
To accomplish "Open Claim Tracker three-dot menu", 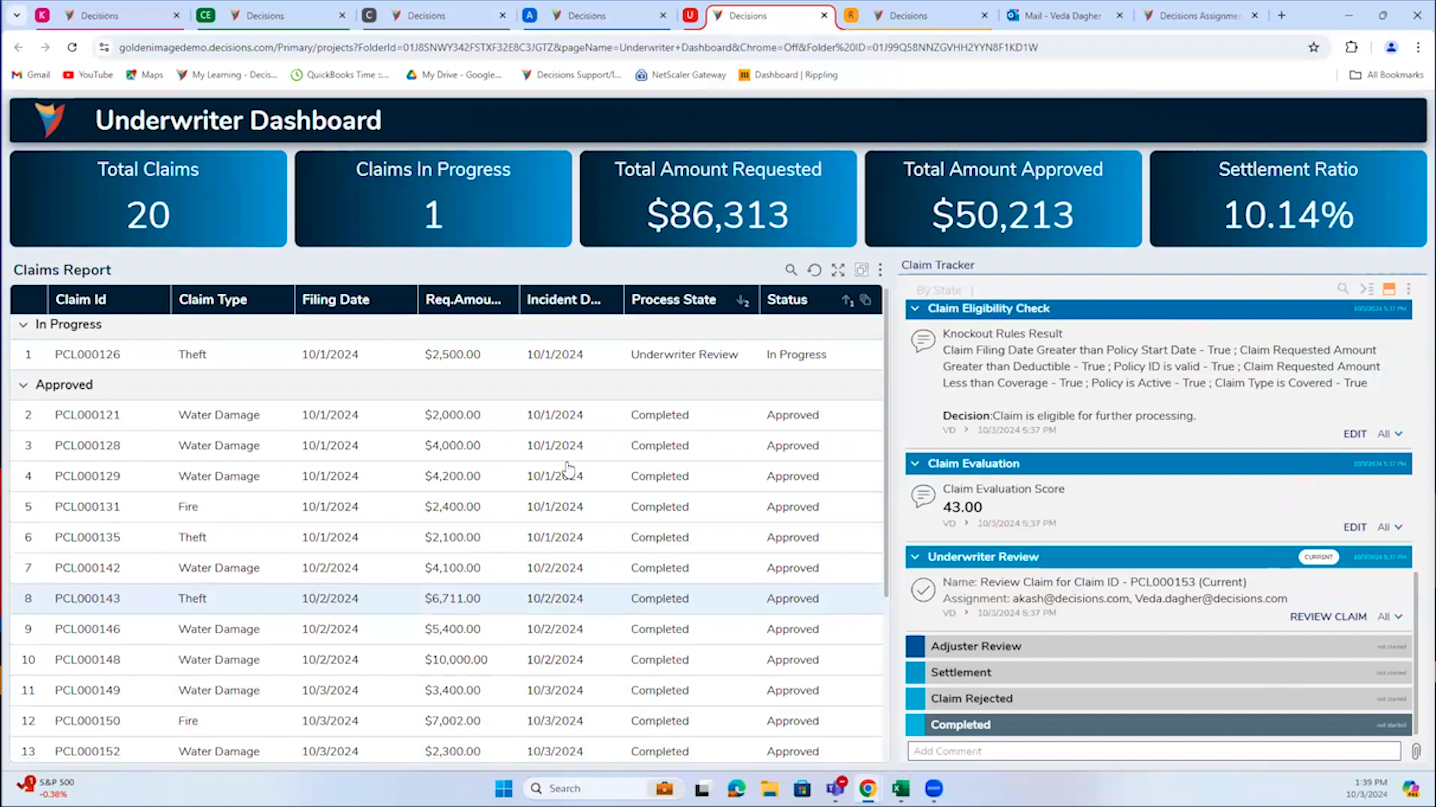I will coord(1408,289).
